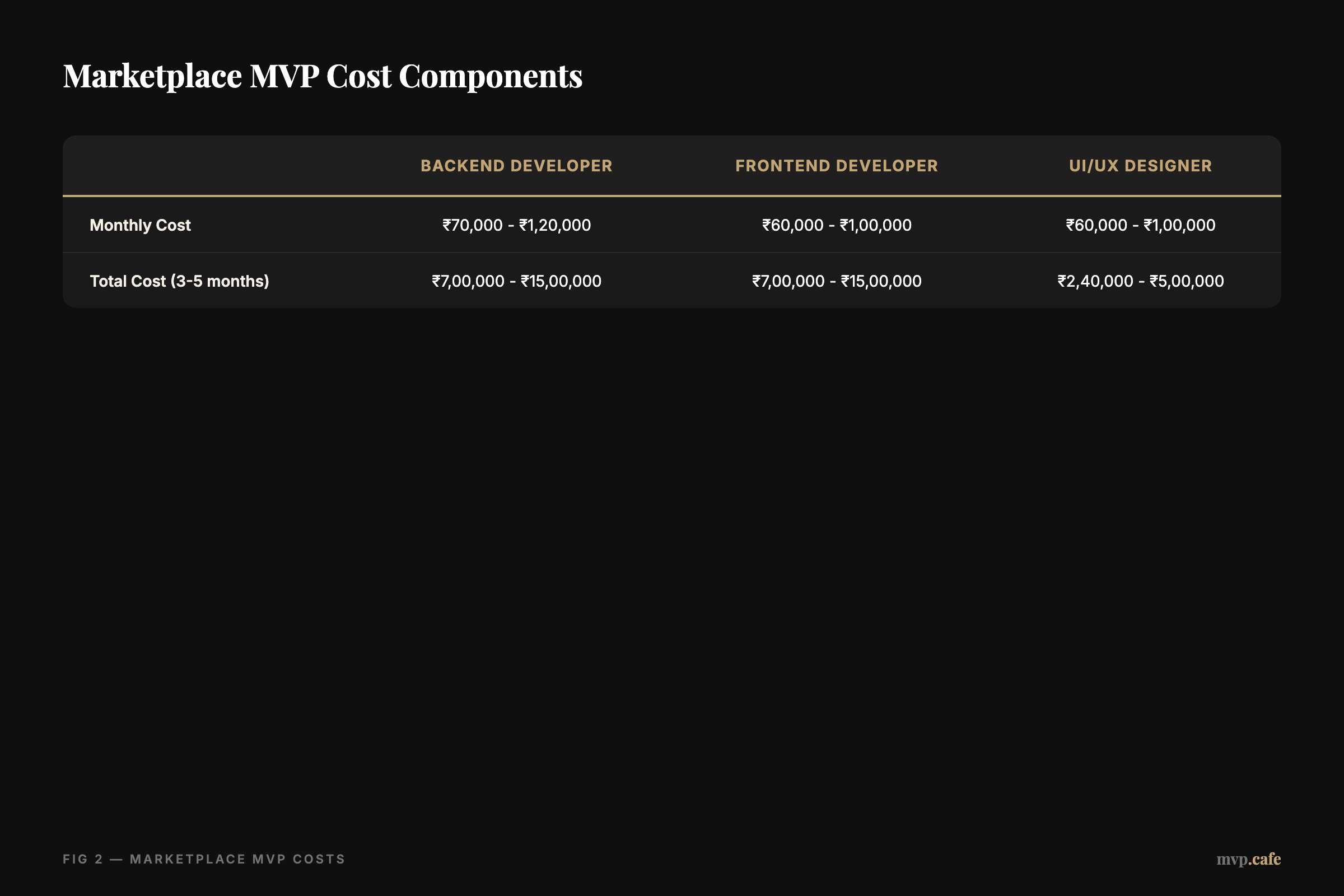Click frontend developer total cost cell

pyautogui.click(x=836, y=281)
